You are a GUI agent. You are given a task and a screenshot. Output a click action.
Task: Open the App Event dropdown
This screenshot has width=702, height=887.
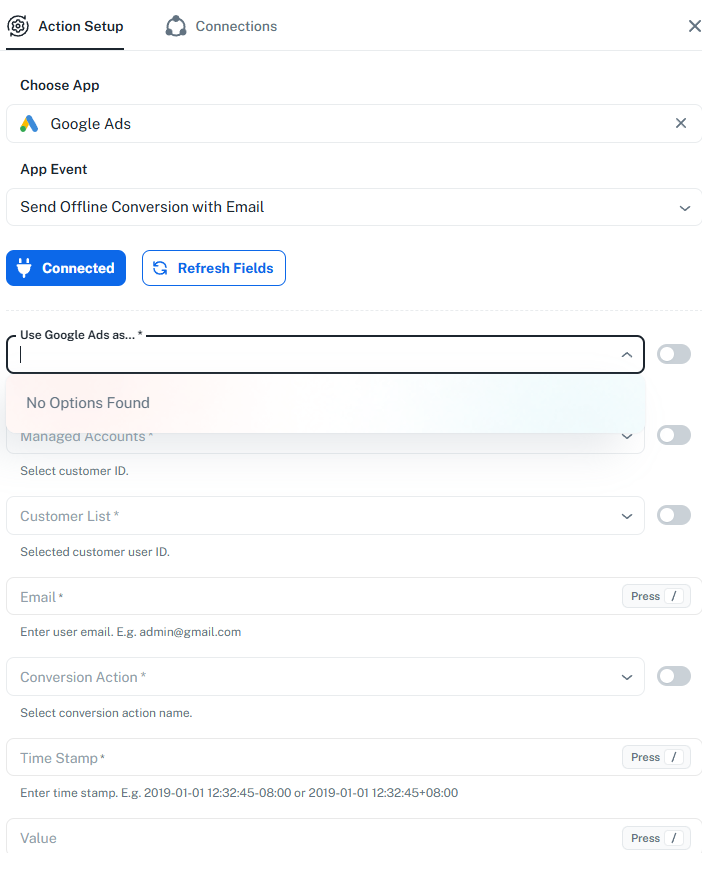pyautogui.click(x=354, y=207)
